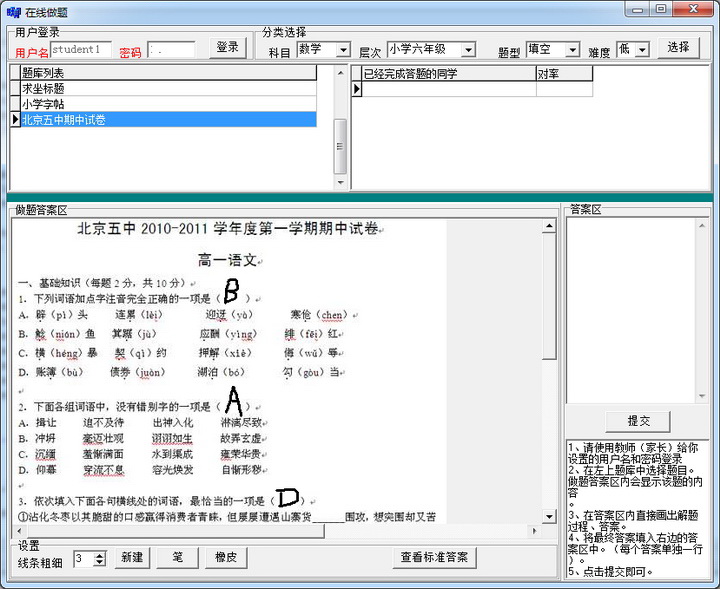Minimize the 在线做题 window
720x589 pixels.
637,9
